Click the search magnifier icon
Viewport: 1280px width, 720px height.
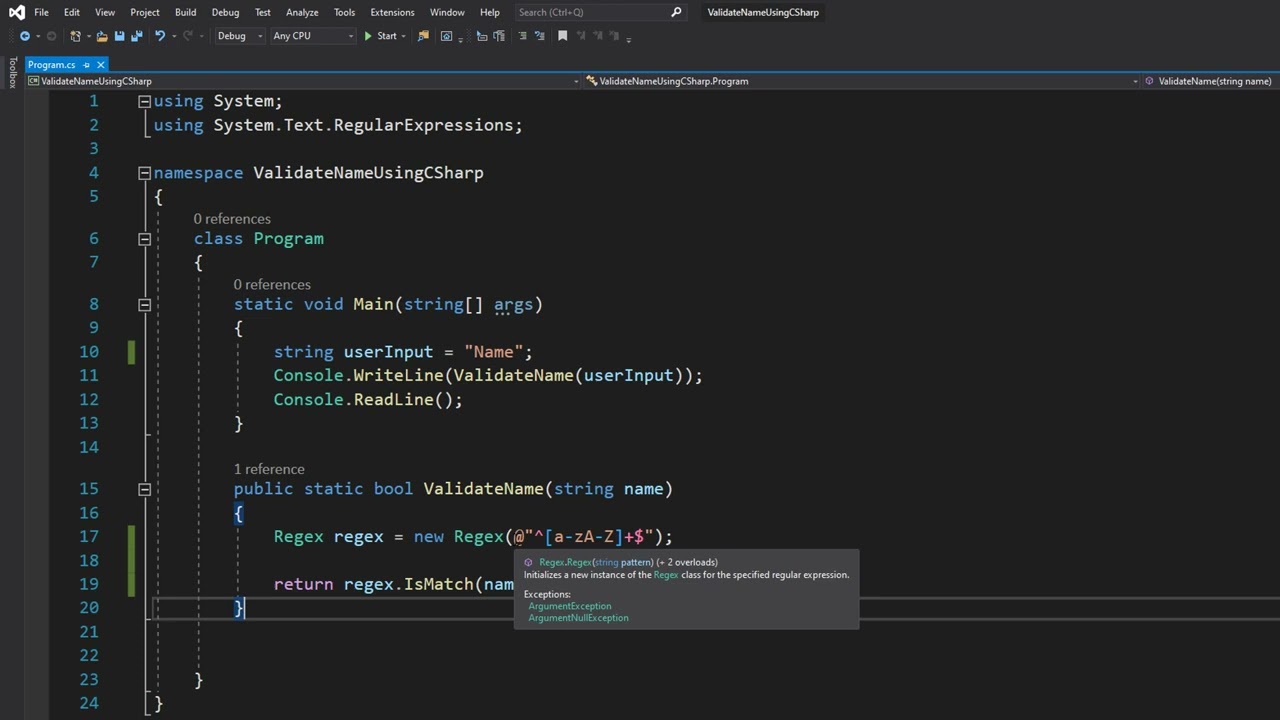pos(676,12)
